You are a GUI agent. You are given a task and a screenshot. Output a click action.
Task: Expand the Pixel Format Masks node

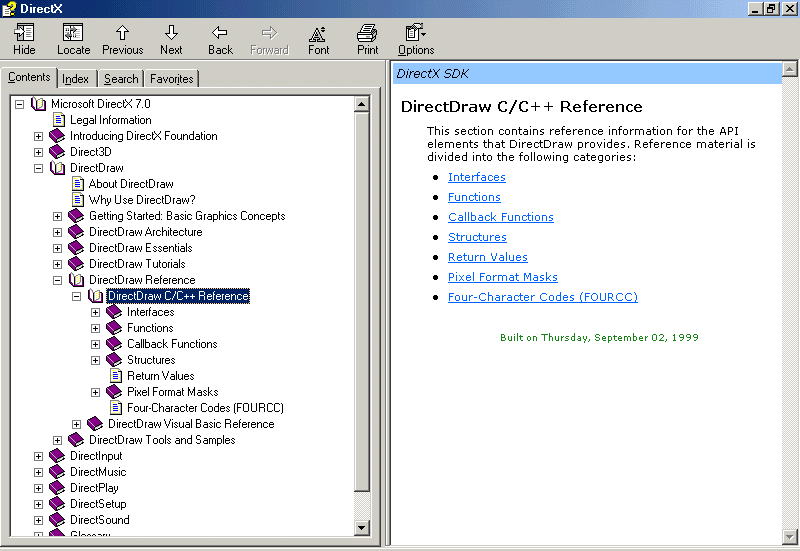coord(96,392)
